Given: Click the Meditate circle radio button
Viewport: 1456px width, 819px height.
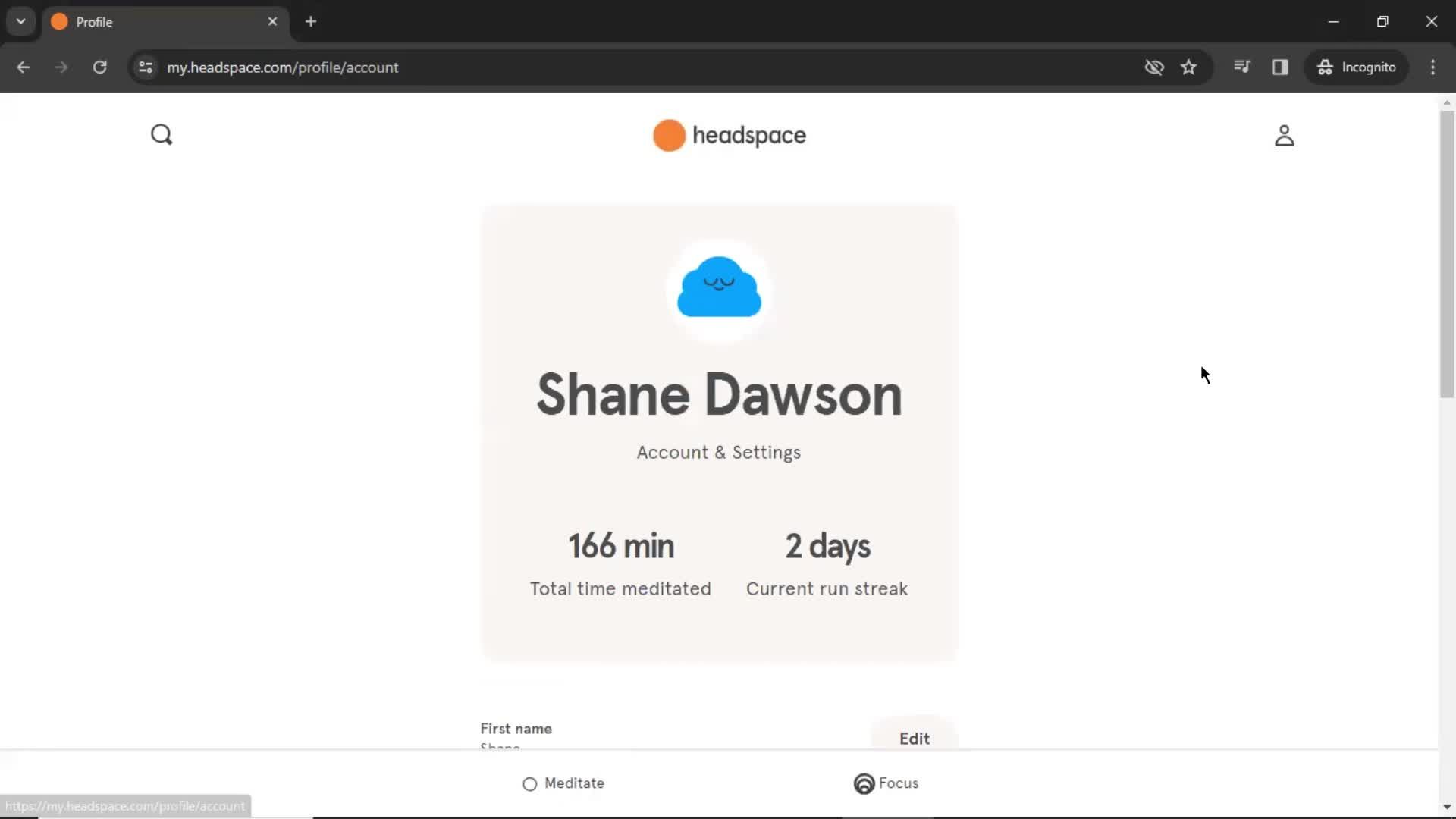Looking at the screenshot, I should [529, 783].
